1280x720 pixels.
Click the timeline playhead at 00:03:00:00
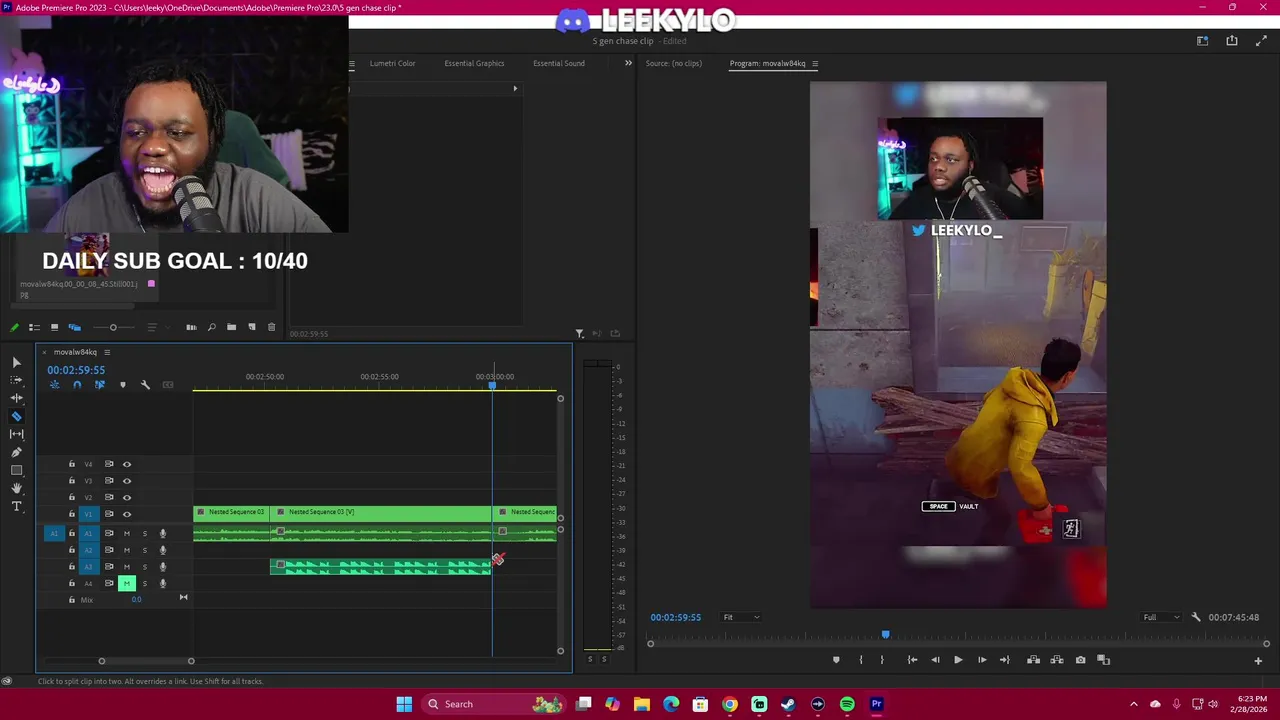point(492,385)
